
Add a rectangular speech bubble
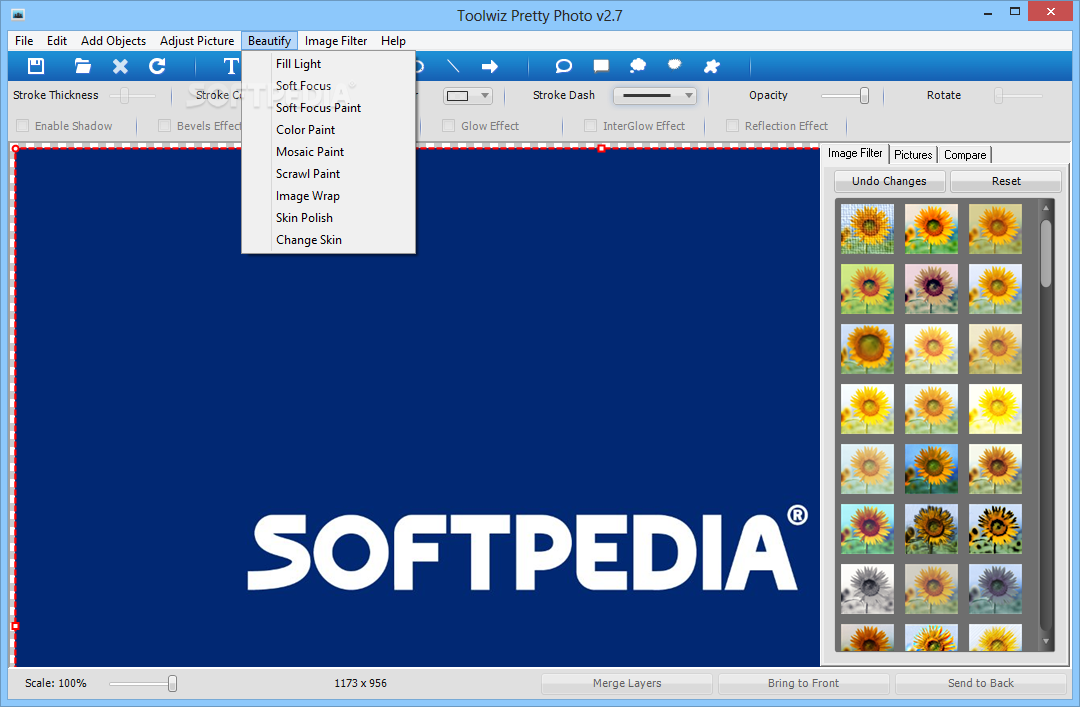click(601, 66)
